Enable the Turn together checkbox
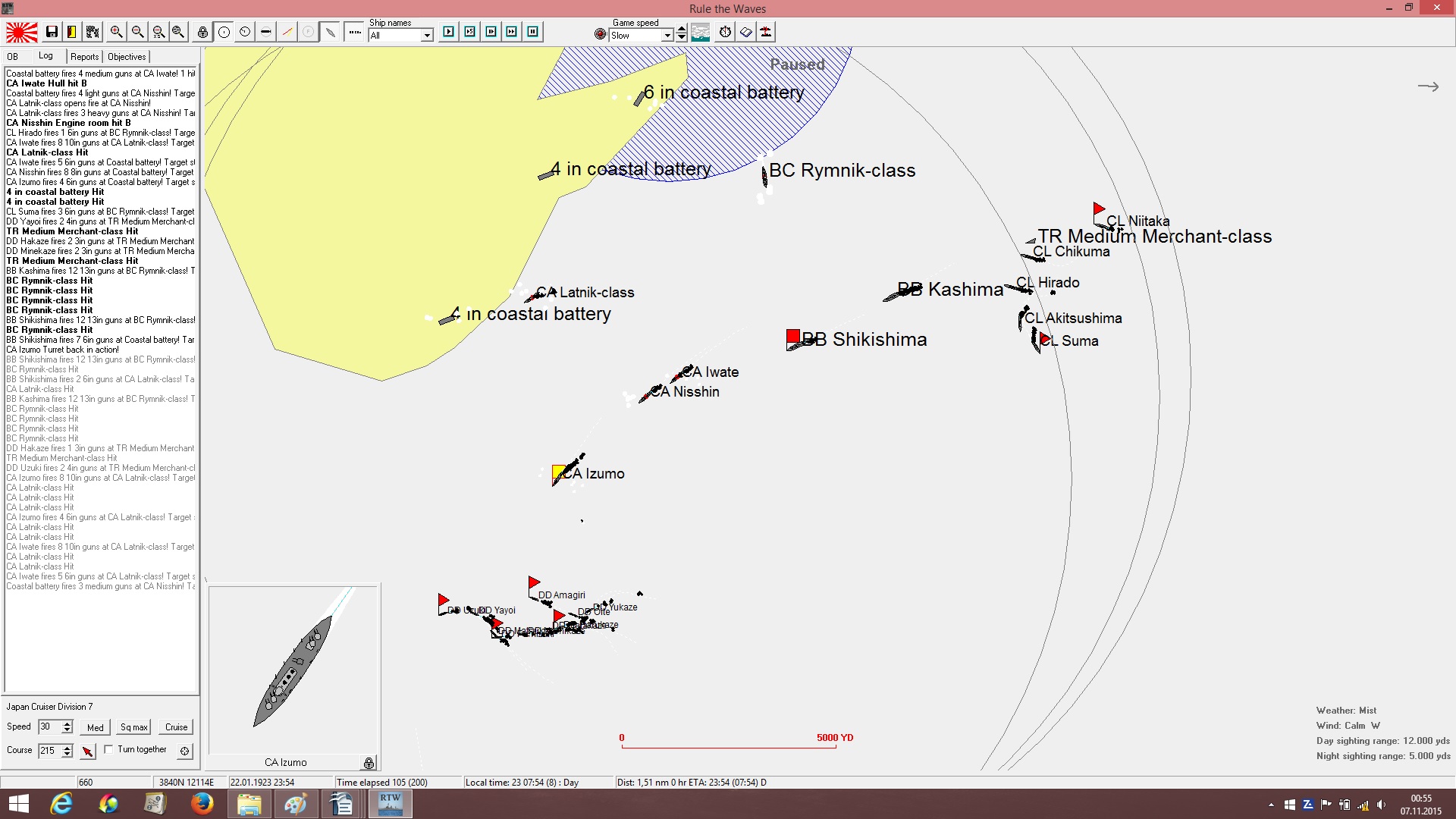 tap(108, 749)
